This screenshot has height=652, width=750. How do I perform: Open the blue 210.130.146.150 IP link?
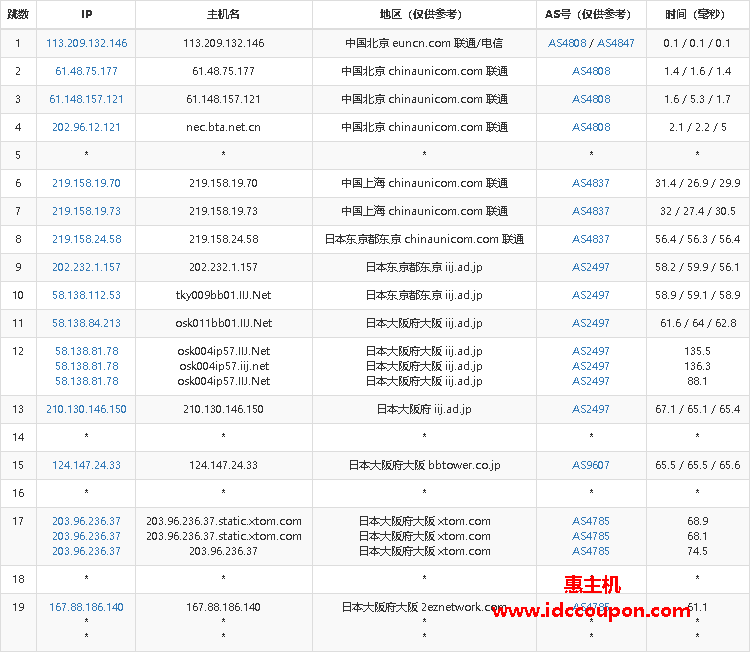point(86,410)
